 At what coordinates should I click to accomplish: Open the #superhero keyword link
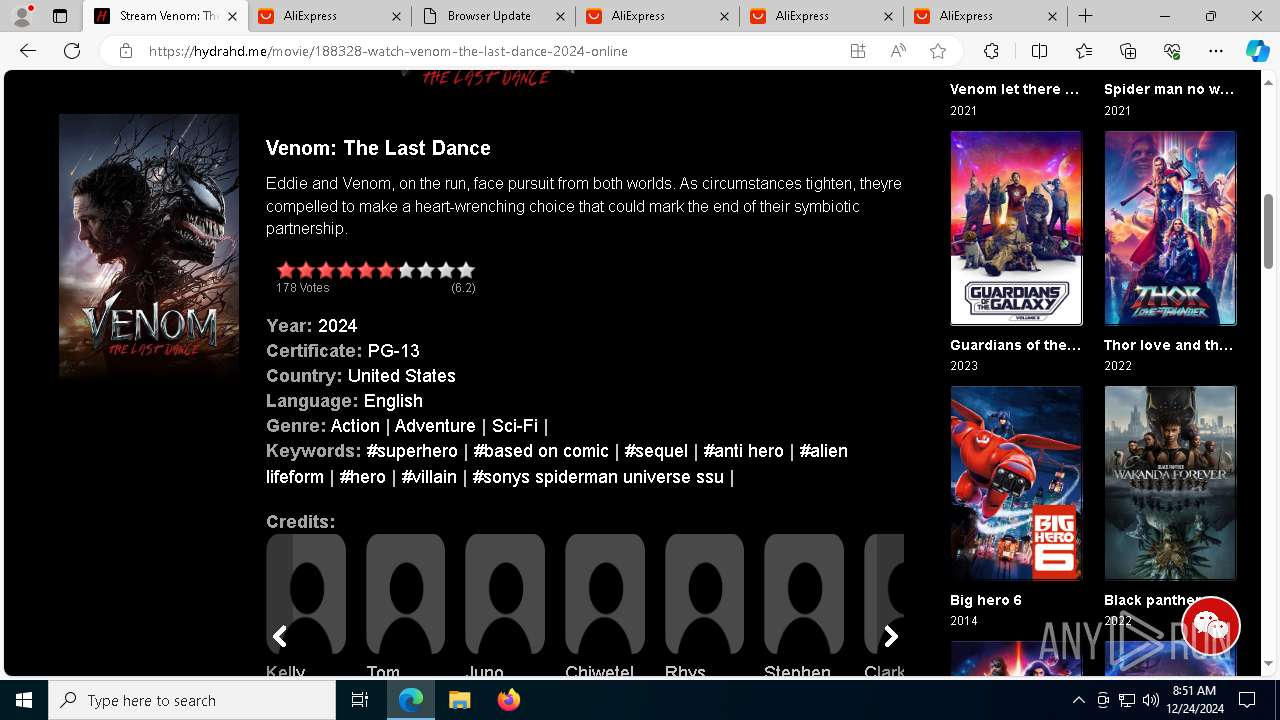[412, 451]
